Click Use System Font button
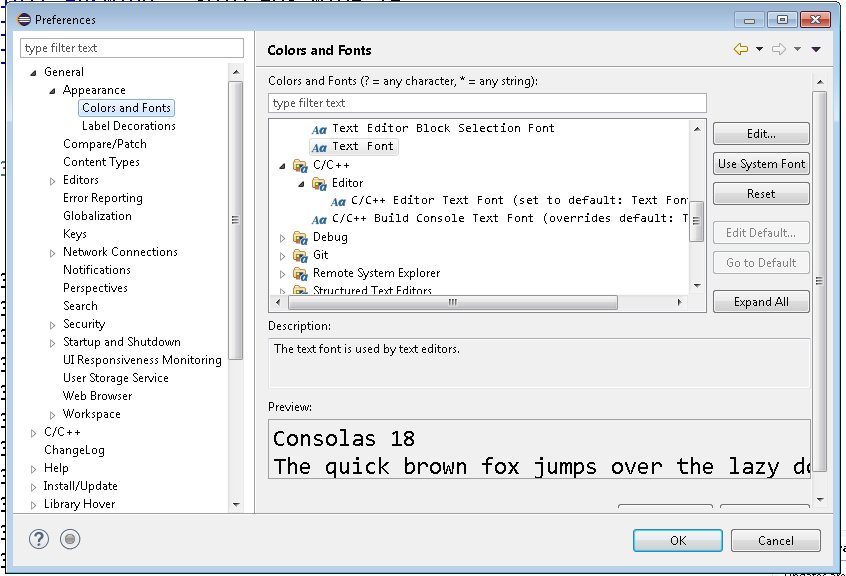Image resolution: width=846 pixels, height=576 pixels. pyautogui.click(x=761, y=164)
